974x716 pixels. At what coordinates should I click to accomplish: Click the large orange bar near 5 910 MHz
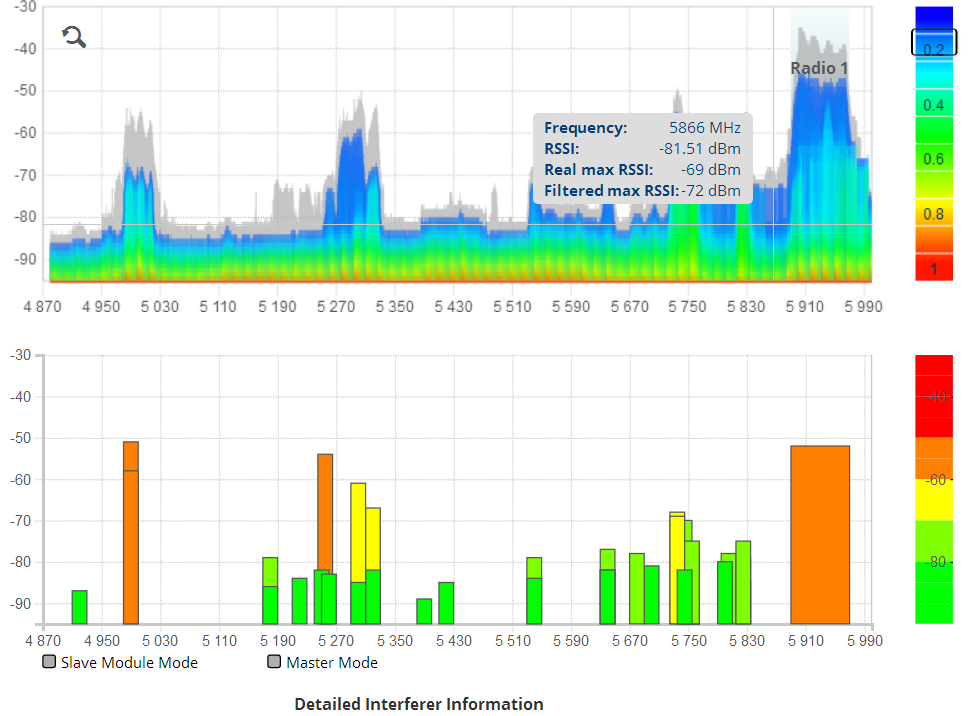820,535
